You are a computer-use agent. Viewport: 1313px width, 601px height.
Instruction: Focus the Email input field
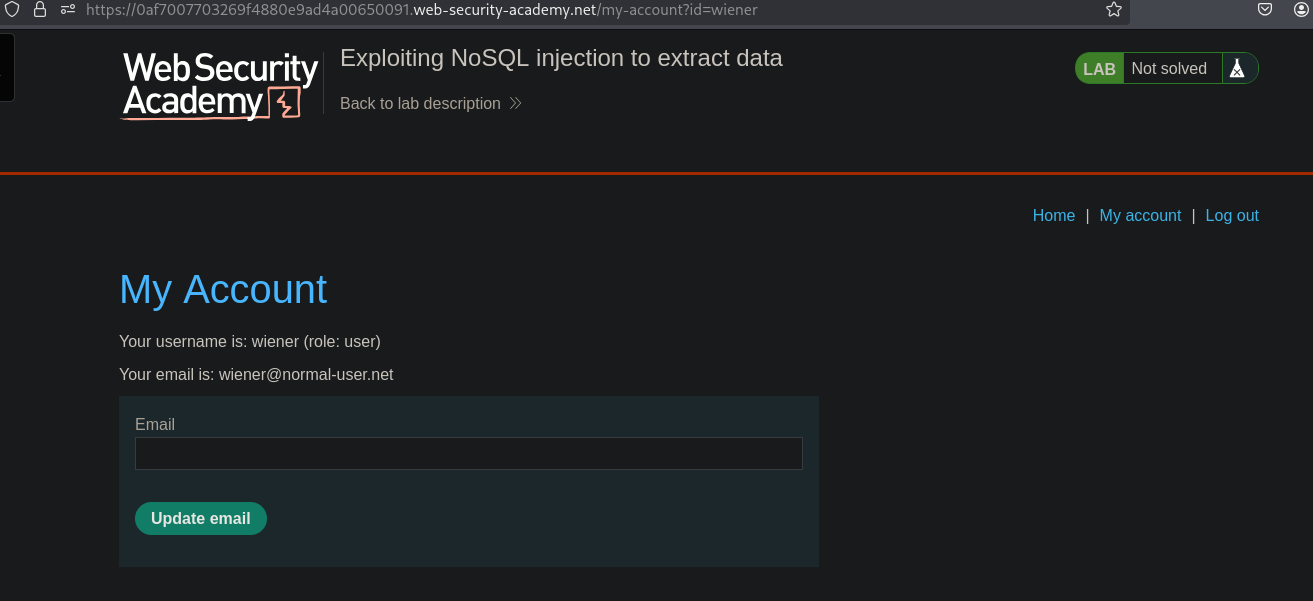click(x=468, y=454)
